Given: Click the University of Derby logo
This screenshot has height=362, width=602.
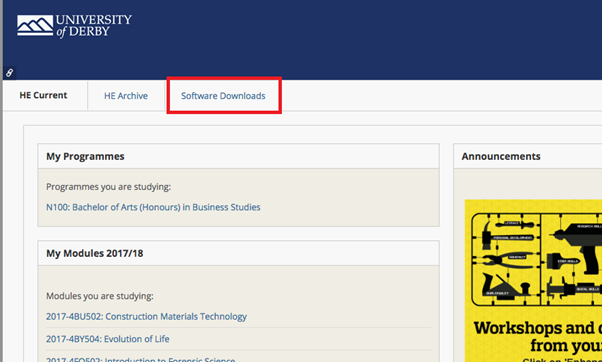Looking at the screenshot, I should click(x=74, y=26).
